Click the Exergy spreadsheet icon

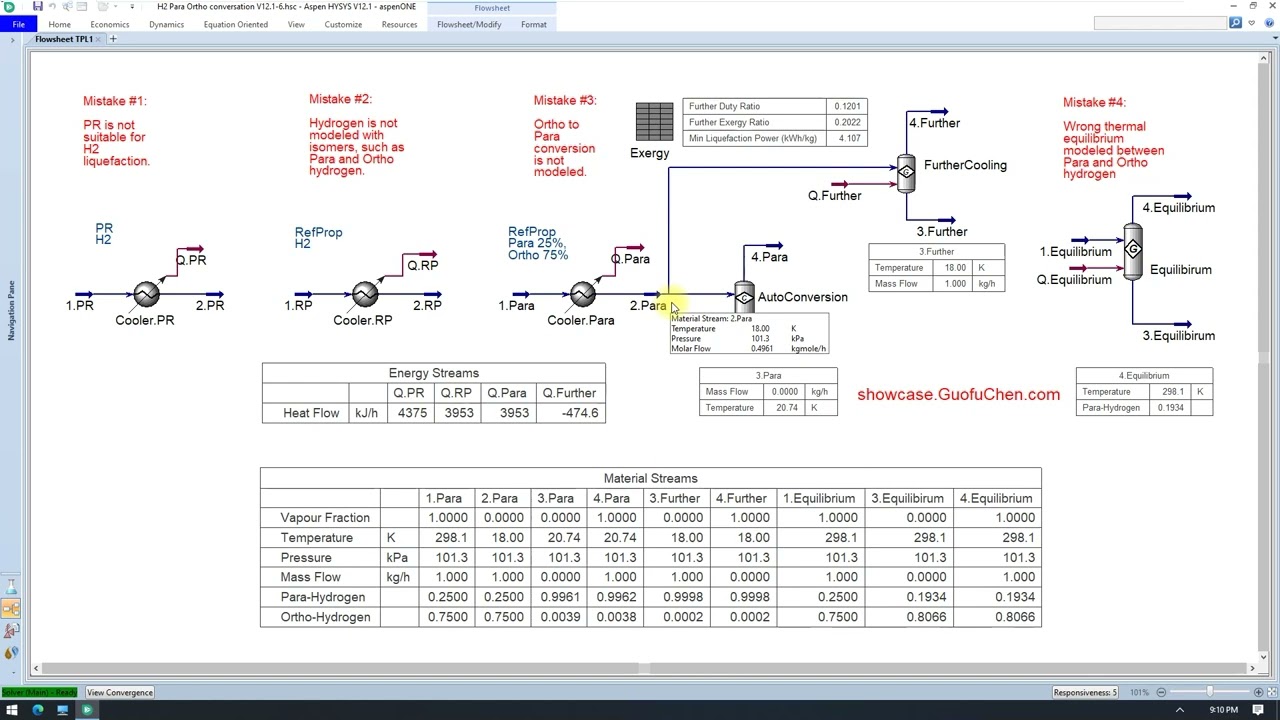(x=655, y=122)
